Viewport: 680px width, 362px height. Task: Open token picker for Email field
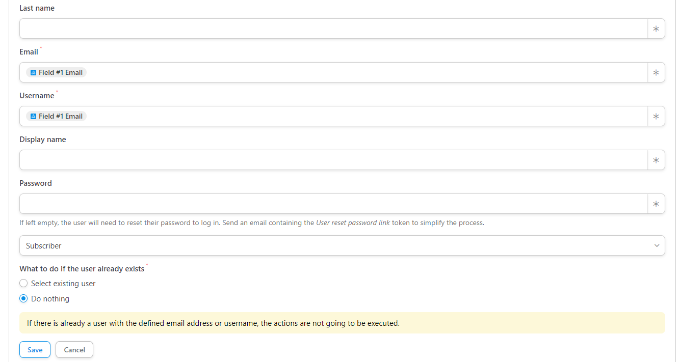pos(656,73)
